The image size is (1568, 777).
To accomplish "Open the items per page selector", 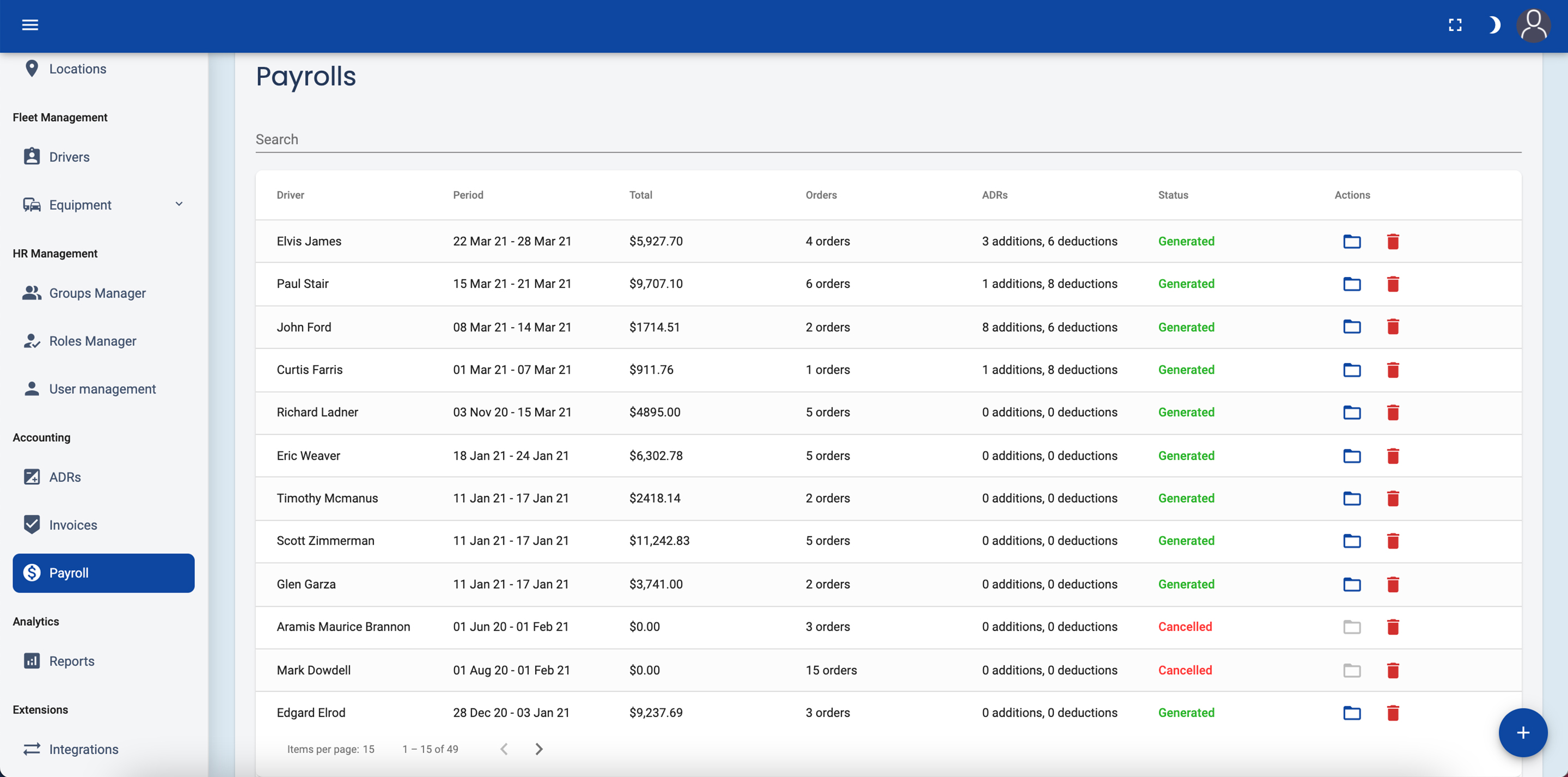I will tap(368, 749).
